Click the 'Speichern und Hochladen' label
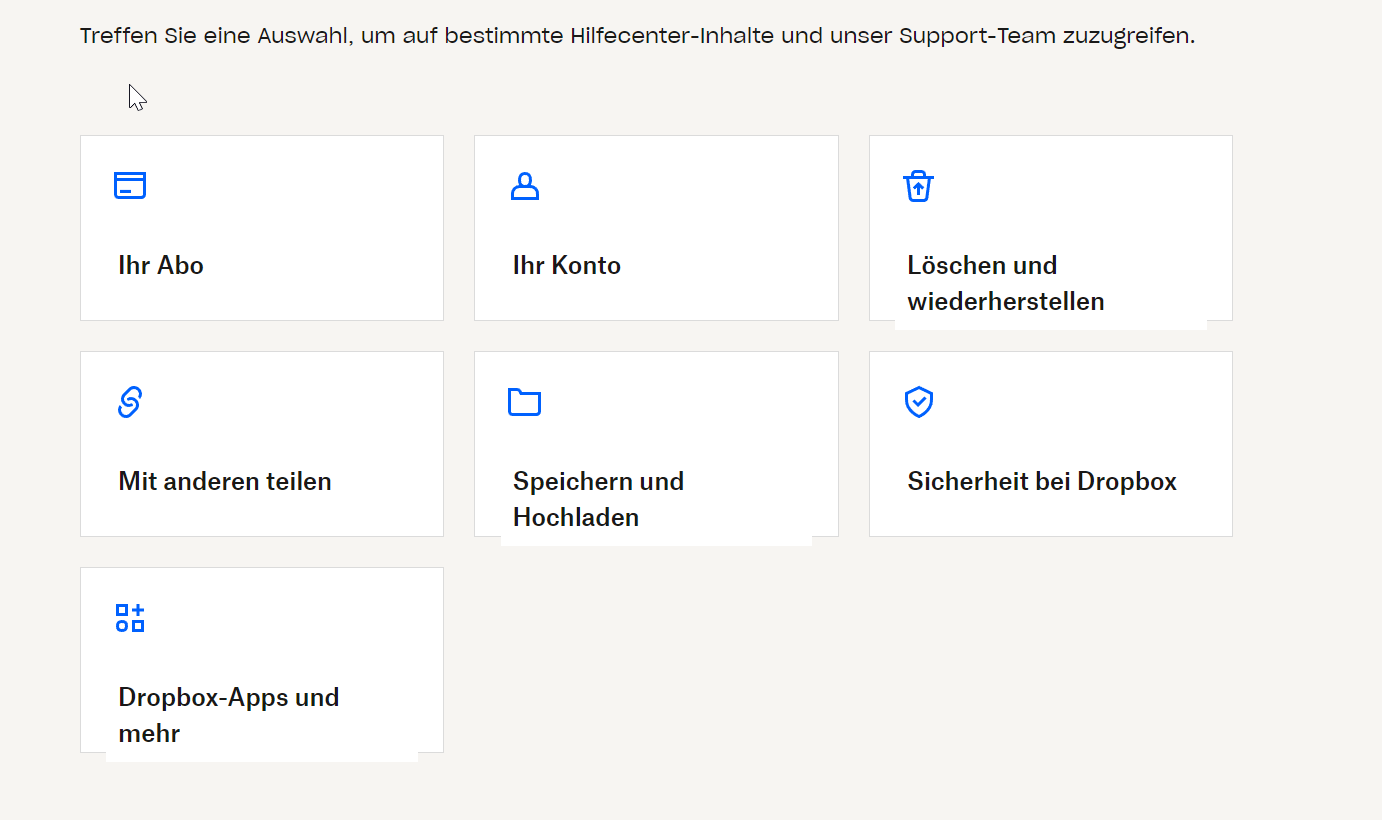Screen dimensions: 1382x820 point(598,498)
